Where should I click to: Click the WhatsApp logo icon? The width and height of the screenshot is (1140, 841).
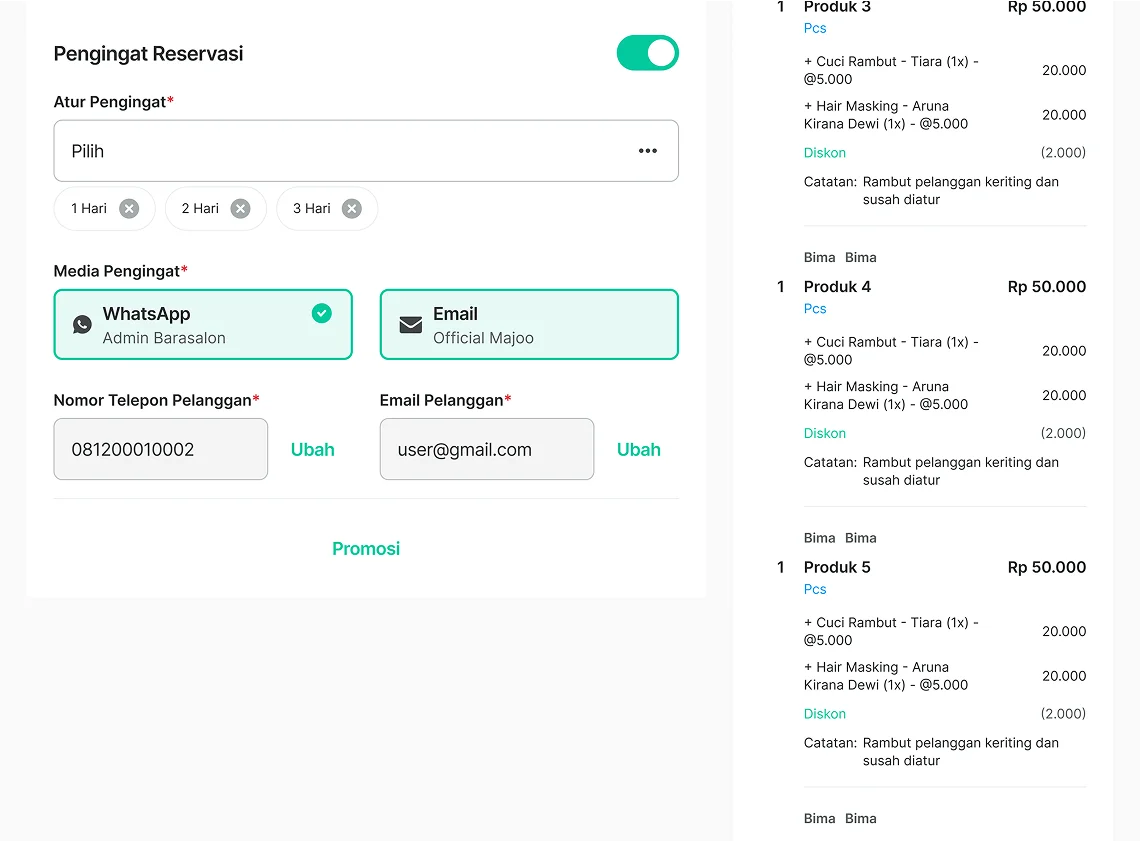pyautogui.click(x=82, y=325)
